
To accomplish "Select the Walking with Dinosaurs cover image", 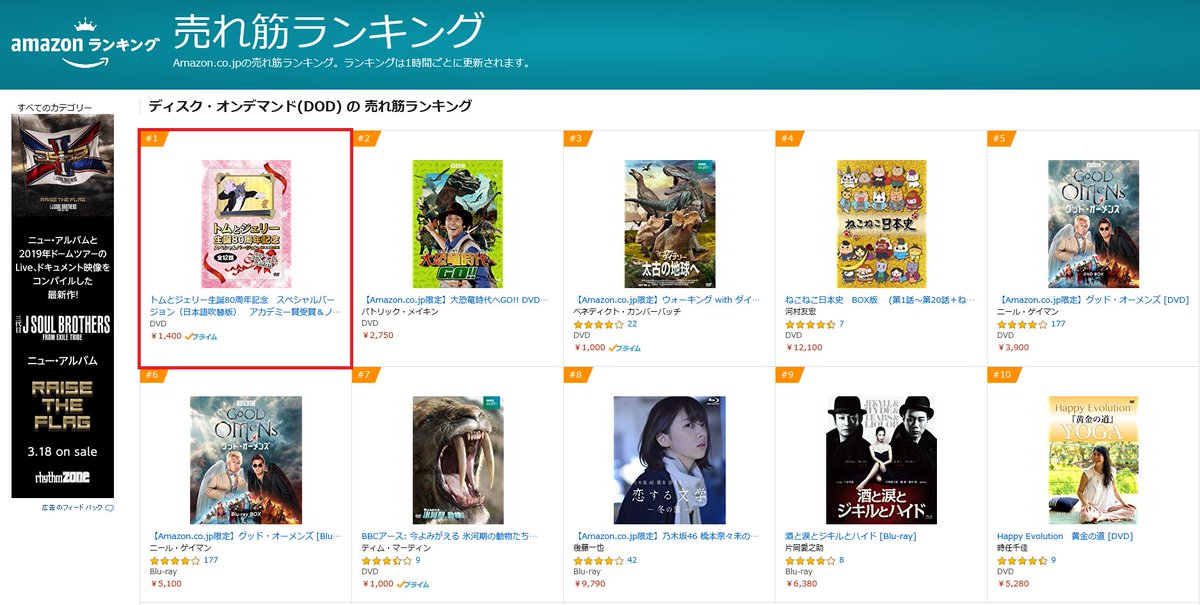I will (670, 224).
